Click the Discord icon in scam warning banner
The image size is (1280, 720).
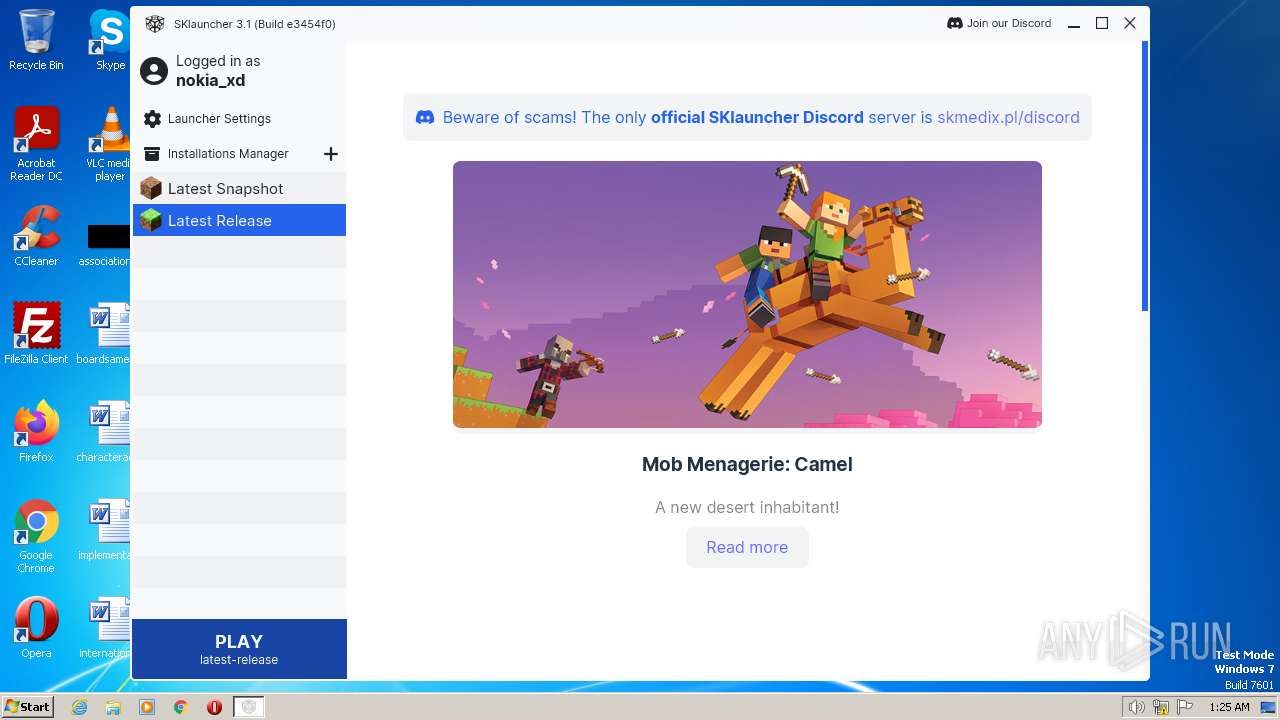(425, 117)
